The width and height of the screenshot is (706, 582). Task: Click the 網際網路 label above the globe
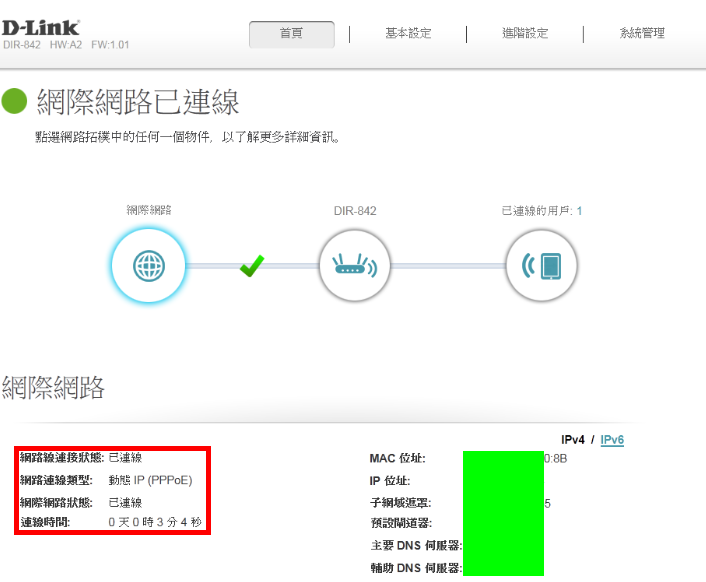[x=149, y=211]
